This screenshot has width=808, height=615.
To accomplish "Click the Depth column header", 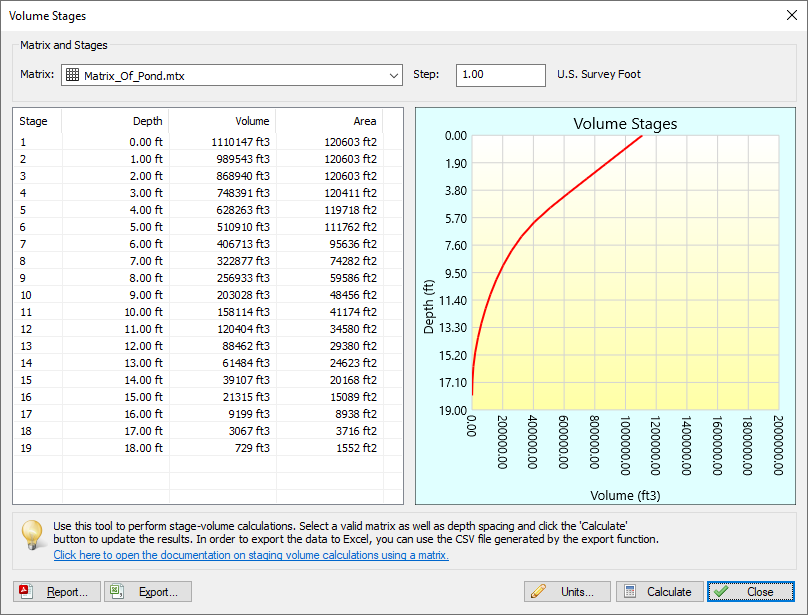I will [116, 121].
